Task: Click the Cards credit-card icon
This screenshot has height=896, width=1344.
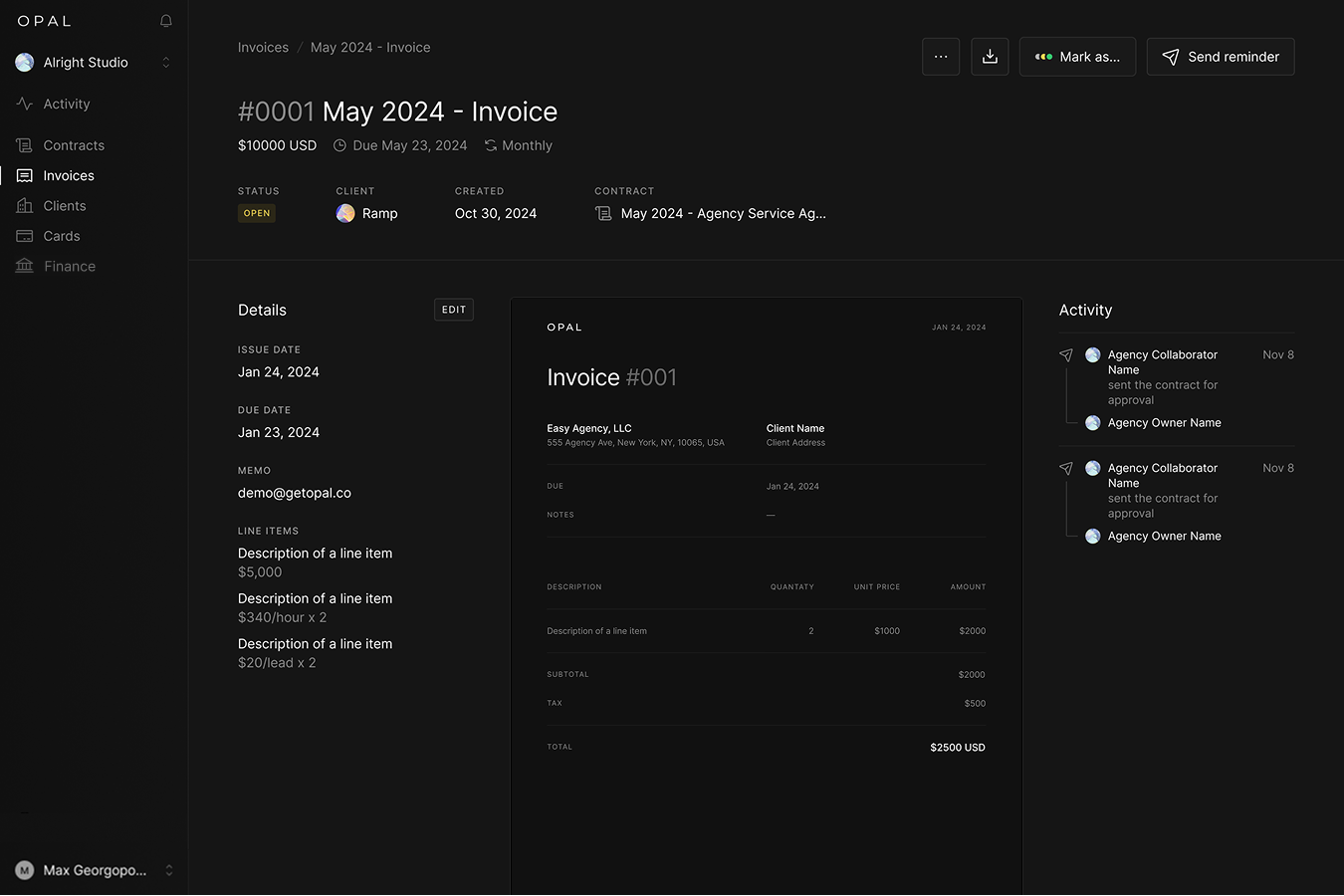Action: tap(25, 236)
